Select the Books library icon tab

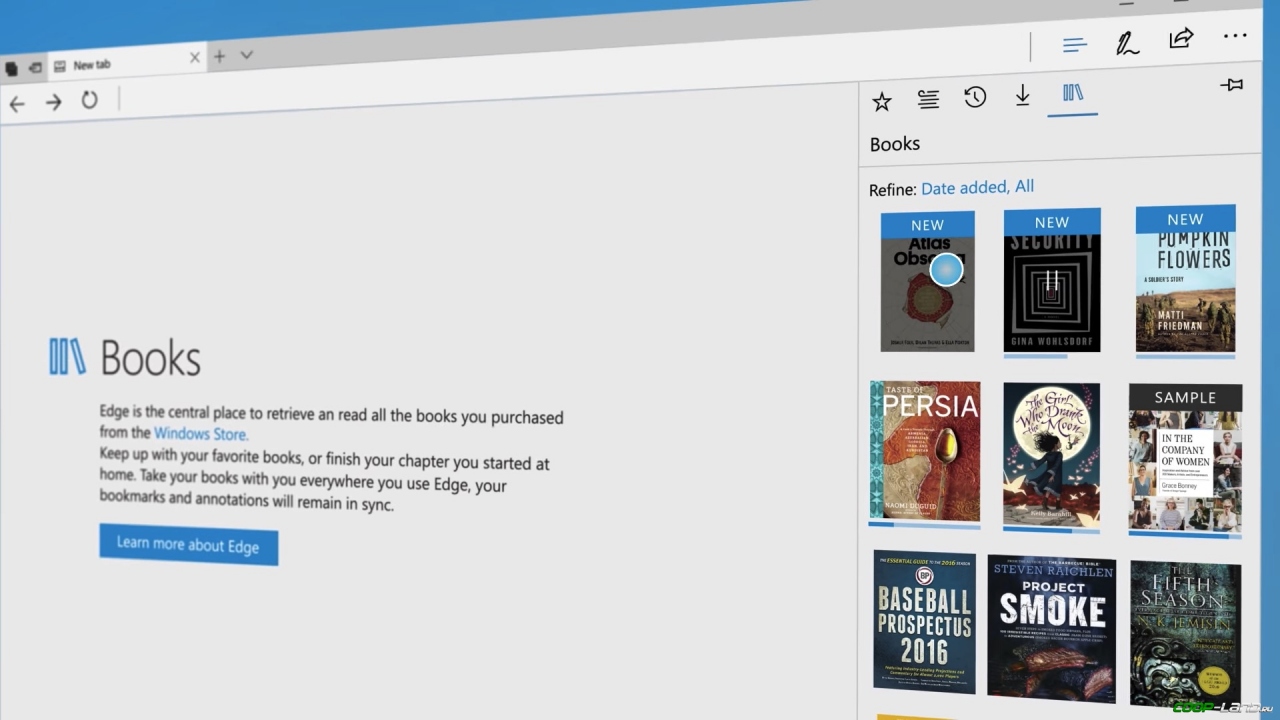point(1073,93)
